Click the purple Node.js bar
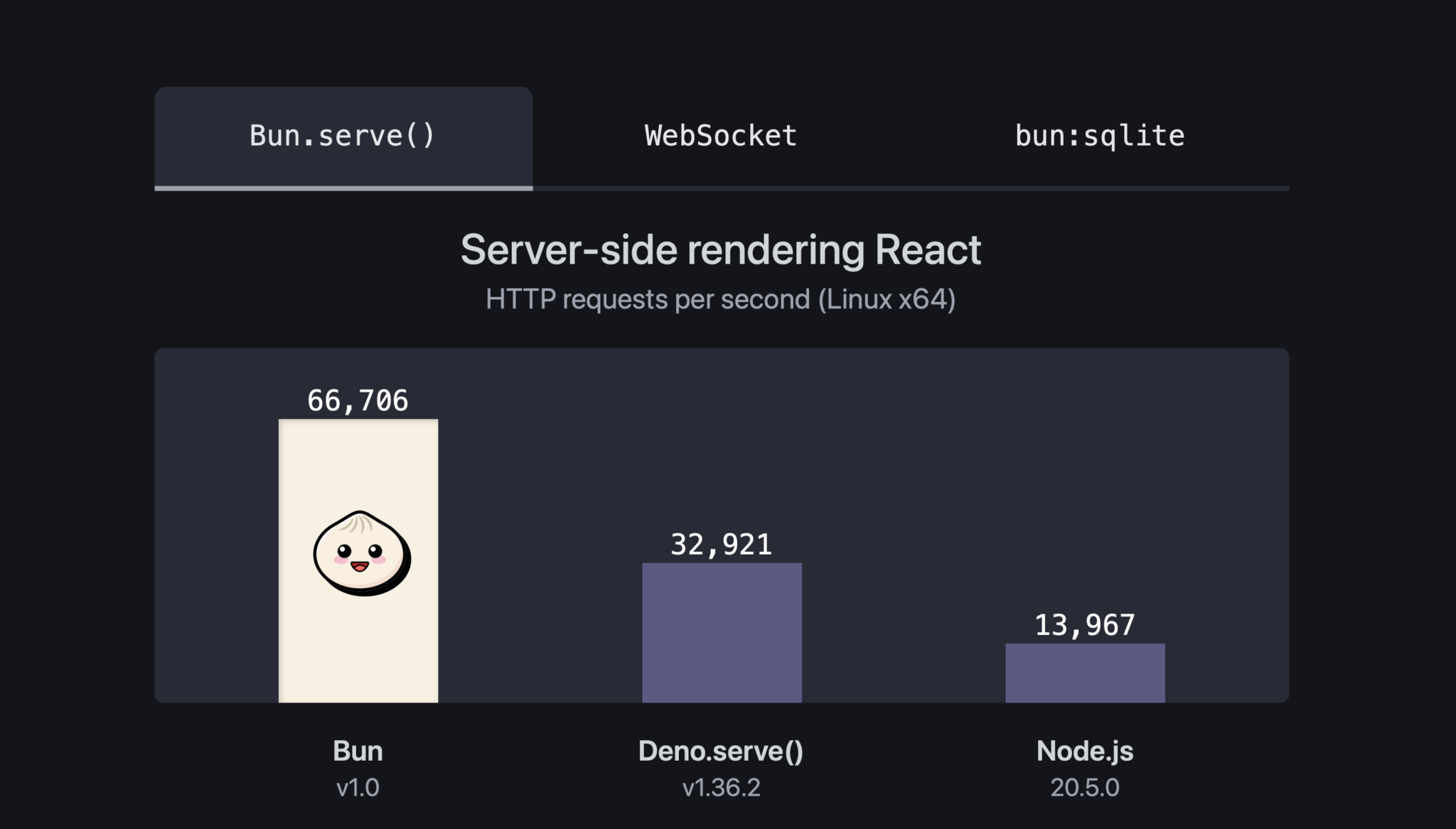This screenshot has height=829, width=1456. tap(1085, 673)
